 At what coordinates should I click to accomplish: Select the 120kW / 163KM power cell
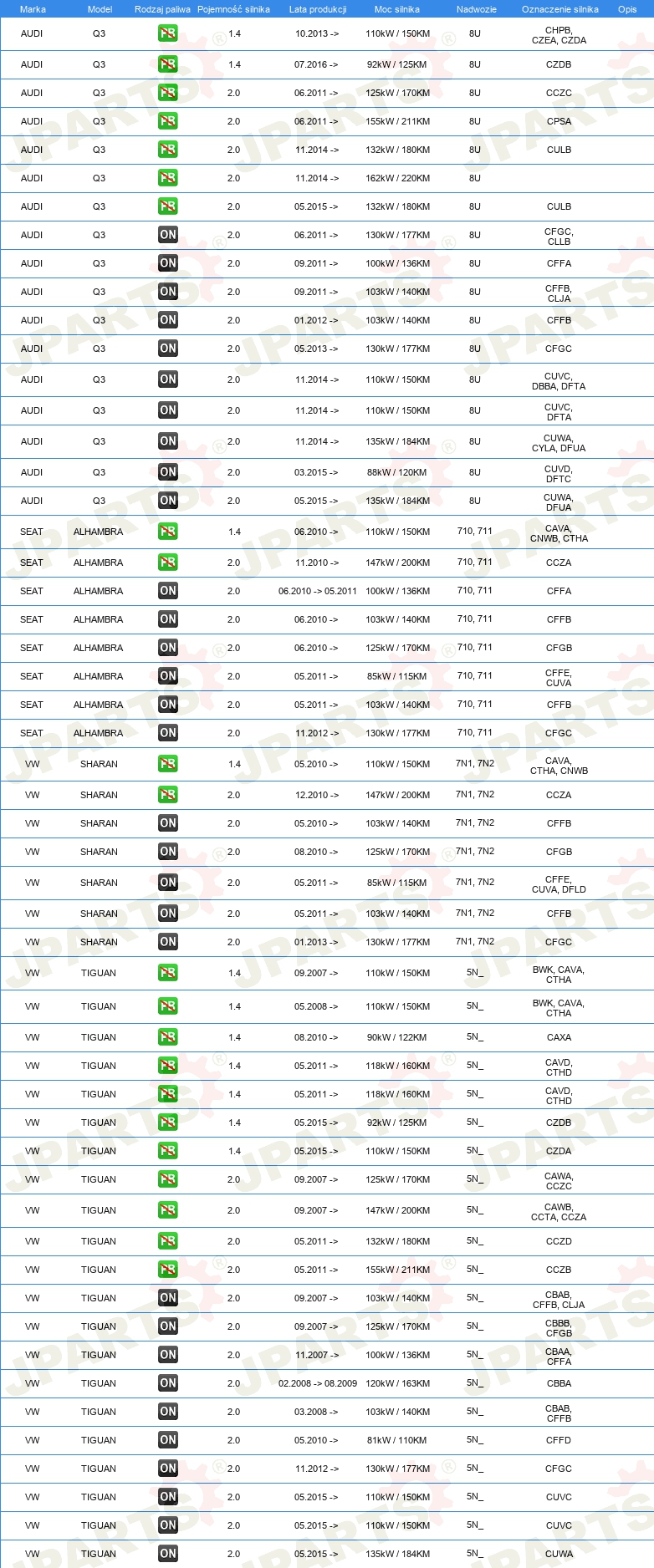398,1383
